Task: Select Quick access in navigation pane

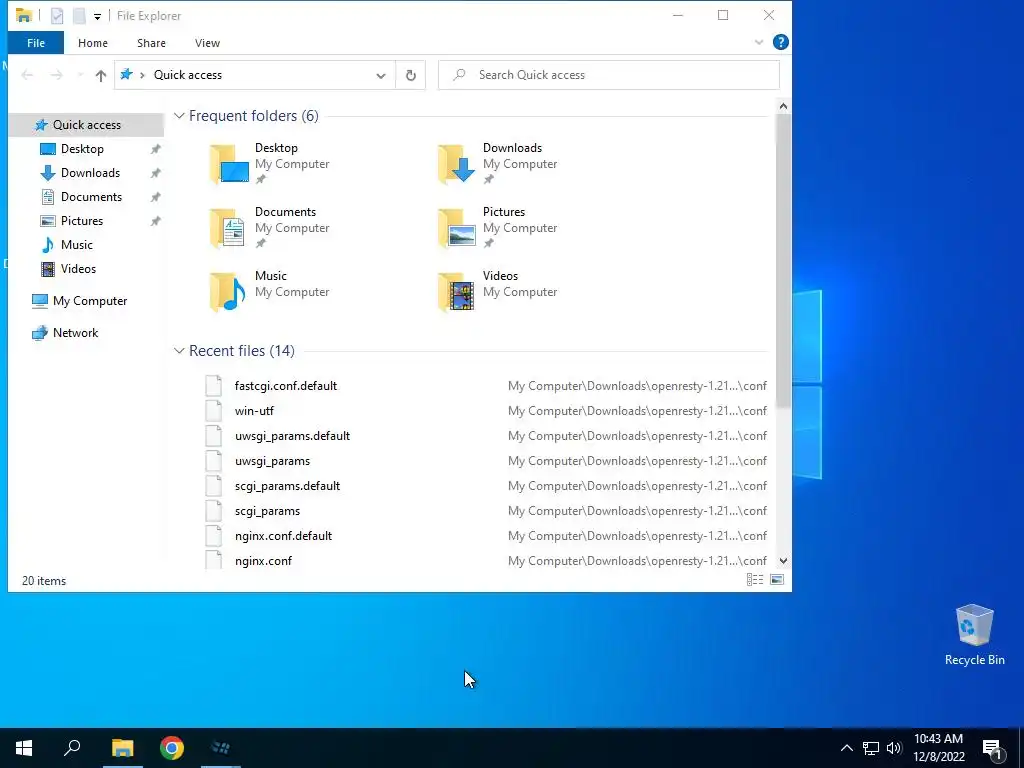Action: click(86, 125)
